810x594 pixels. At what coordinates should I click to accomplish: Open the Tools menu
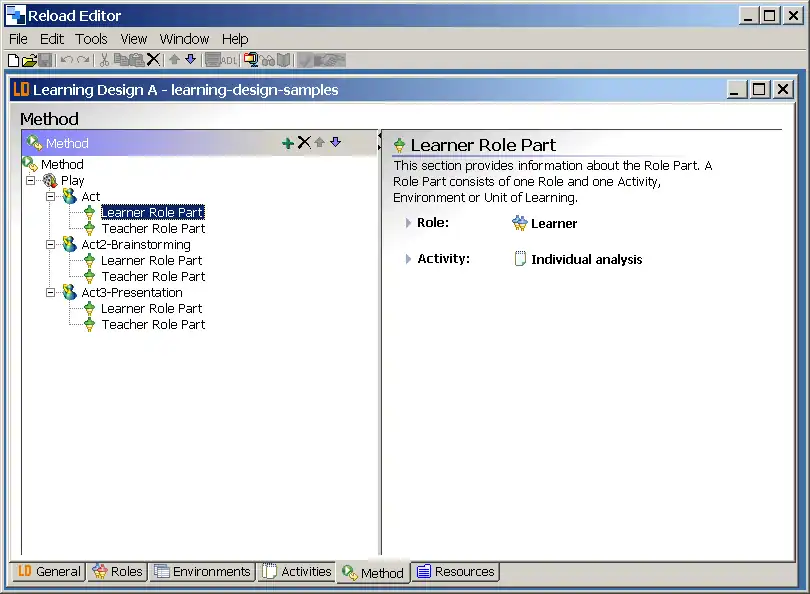91,39
